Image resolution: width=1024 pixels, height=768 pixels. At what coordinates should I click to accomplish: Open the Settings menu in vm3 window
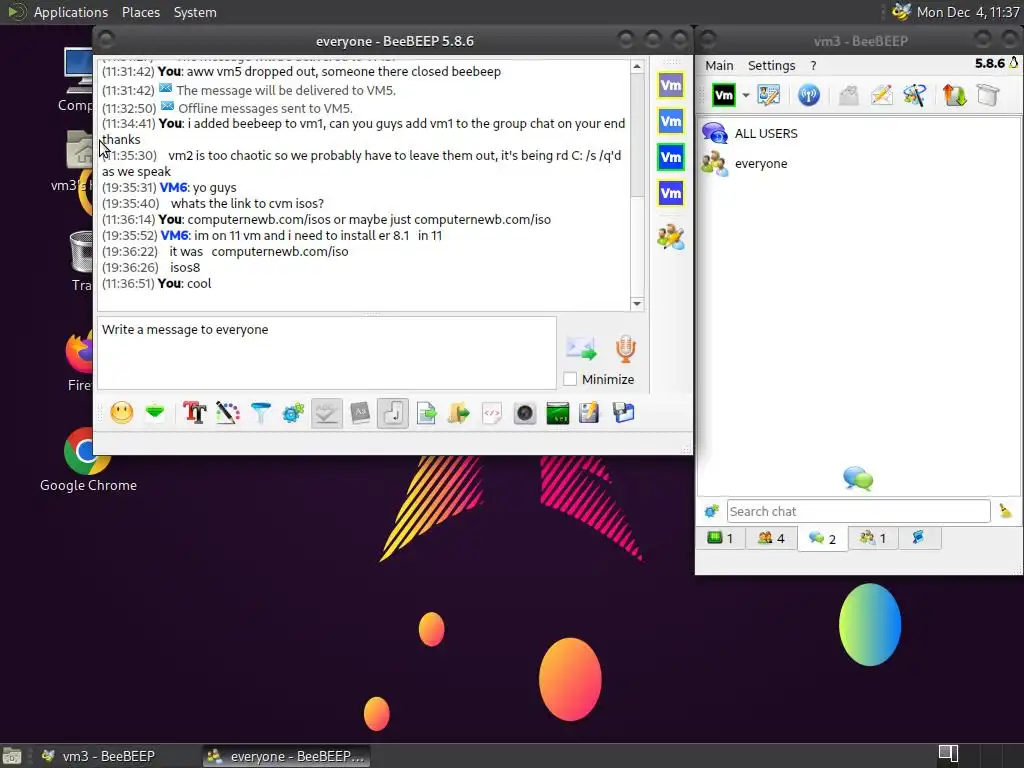[771, 65]
